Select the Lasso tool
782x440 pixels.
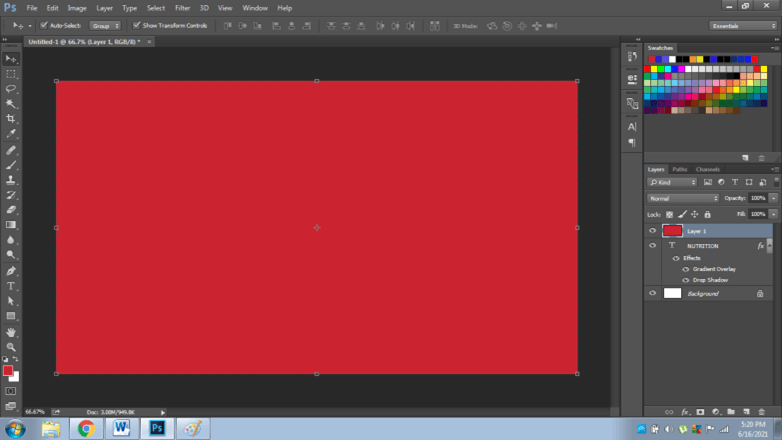pos(11,89)
